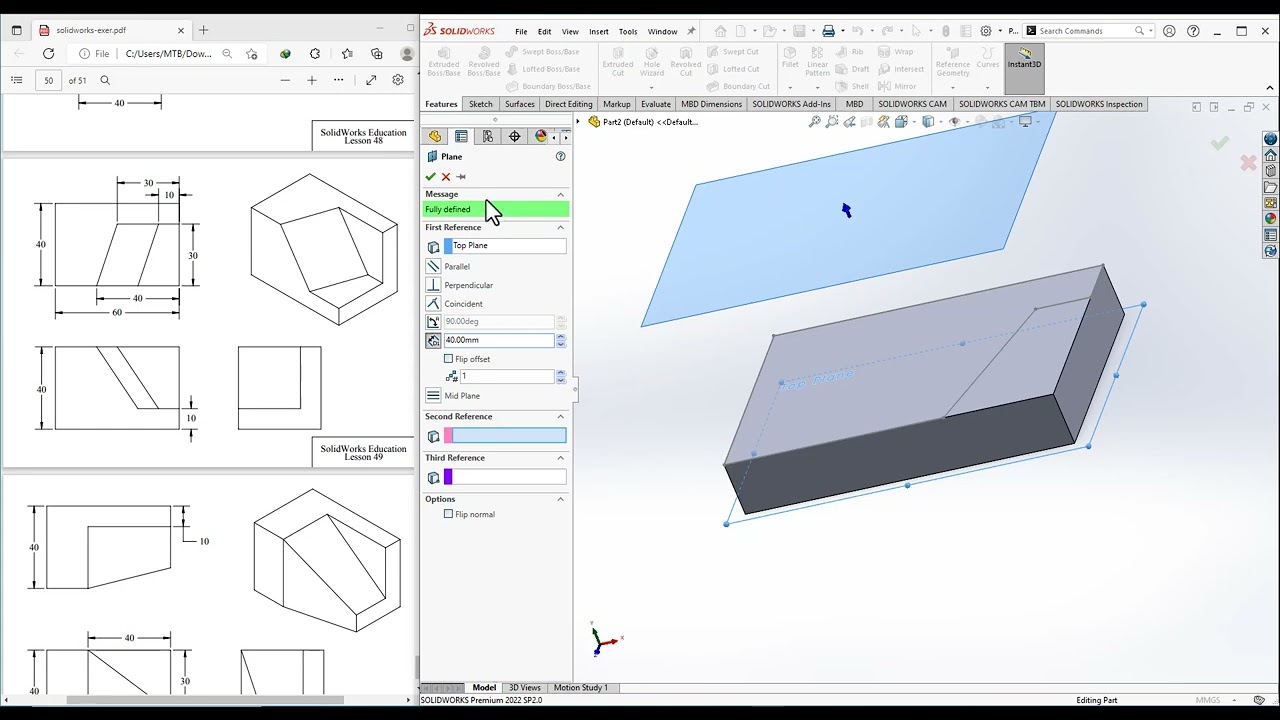Confirm the plane with green checkmark
This screenshot has width=1280, height=720.
(x=431, y=177)
